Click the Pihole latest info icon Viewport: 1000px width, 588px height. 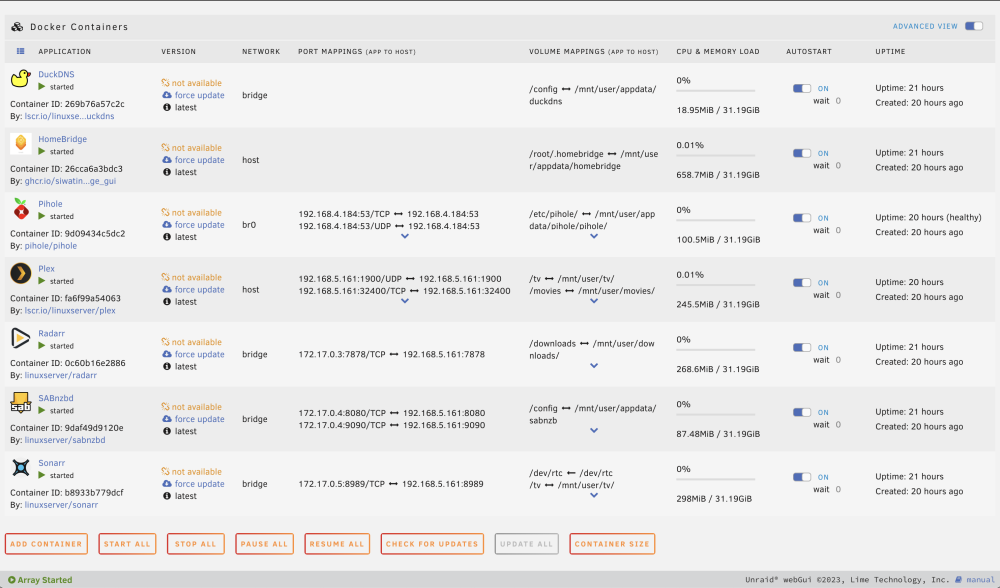[166, 237]
